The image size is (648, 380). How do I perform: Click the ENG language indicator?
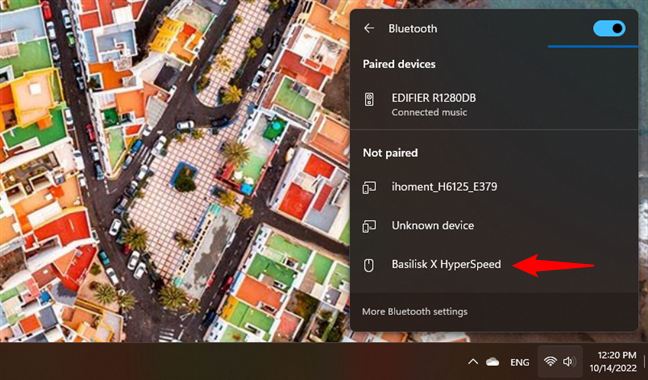click(519, 363)
